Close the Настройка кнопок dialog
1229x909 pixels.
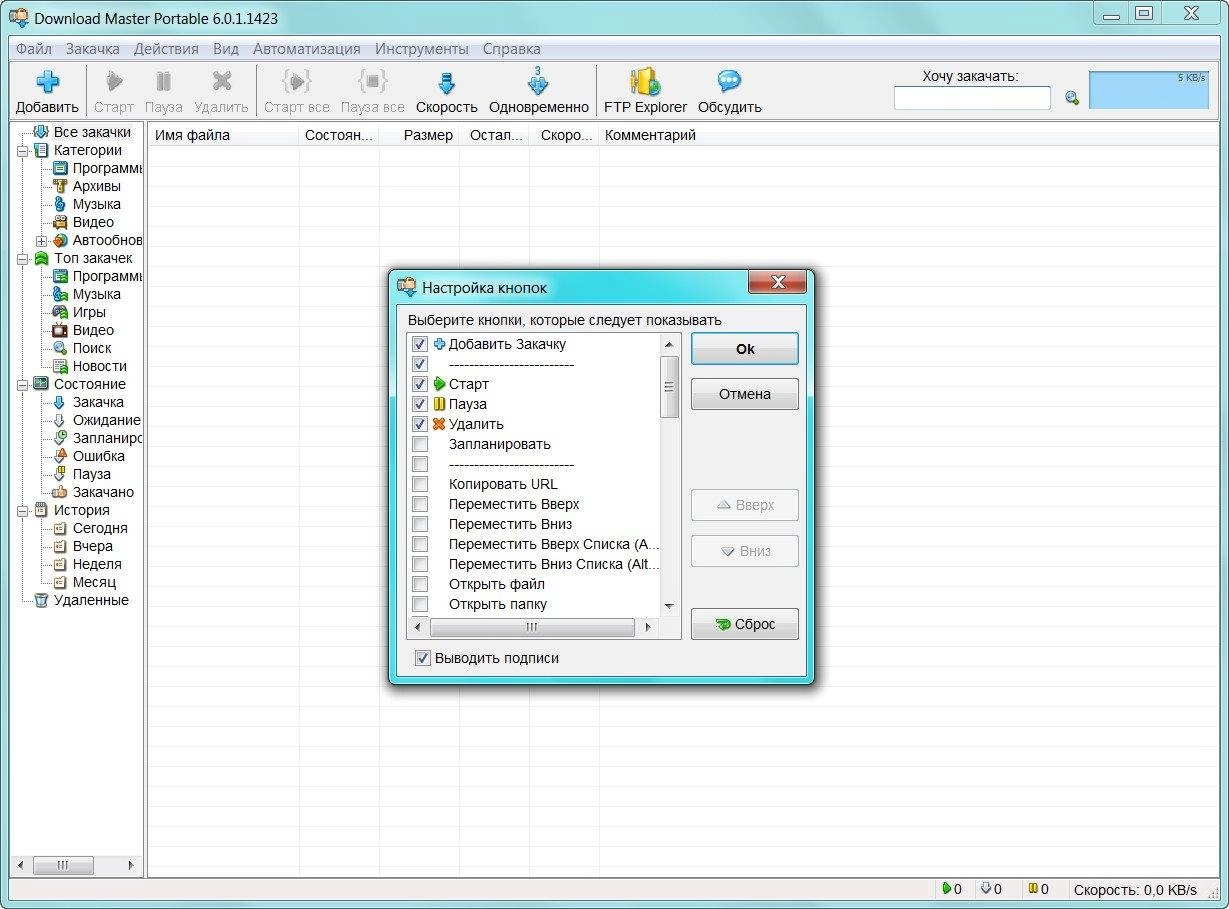click(777, 283)
